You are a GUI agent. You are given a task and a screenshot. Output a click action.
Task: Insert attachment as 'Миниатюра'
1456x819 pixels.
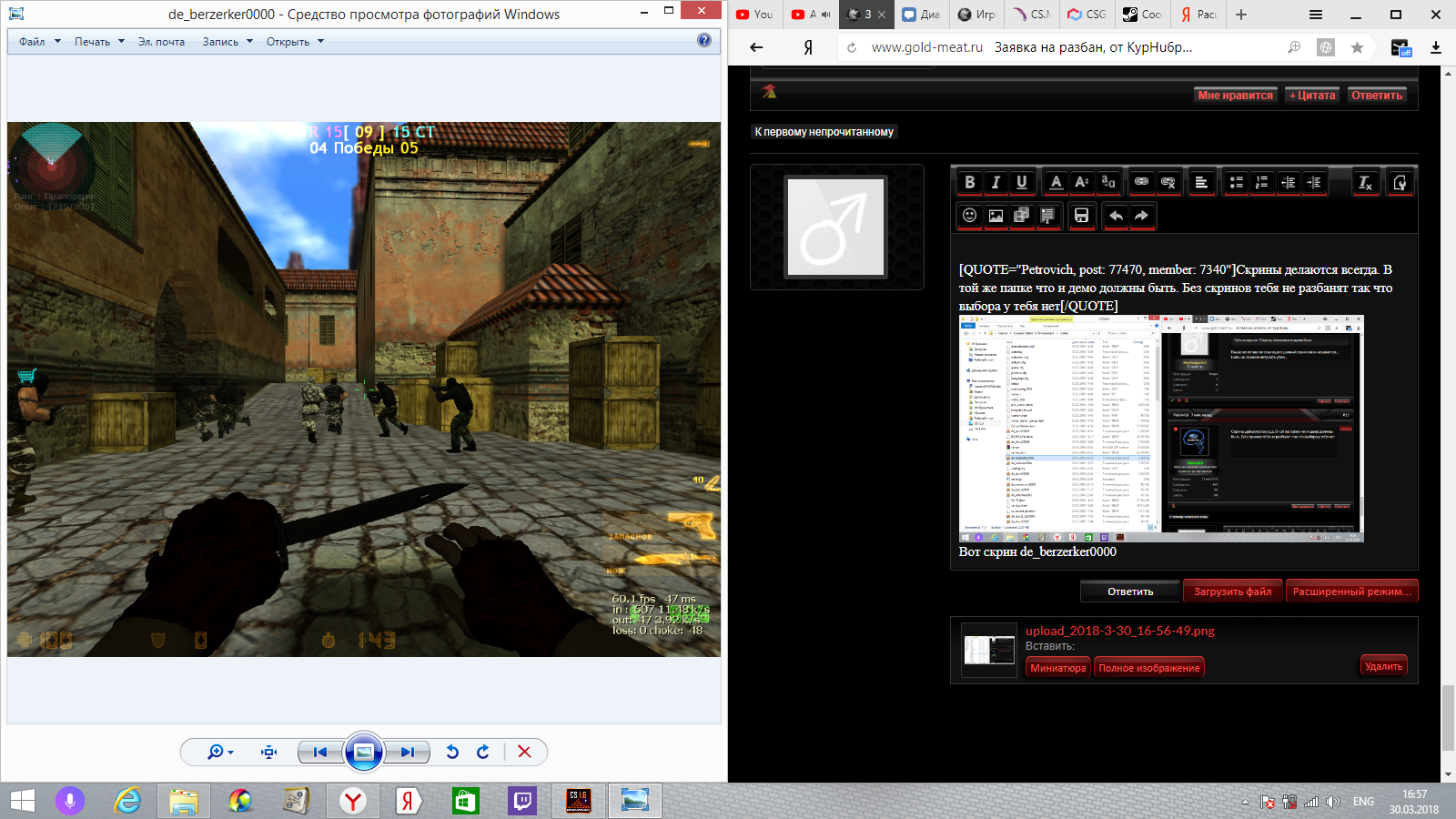point(1058,668)
